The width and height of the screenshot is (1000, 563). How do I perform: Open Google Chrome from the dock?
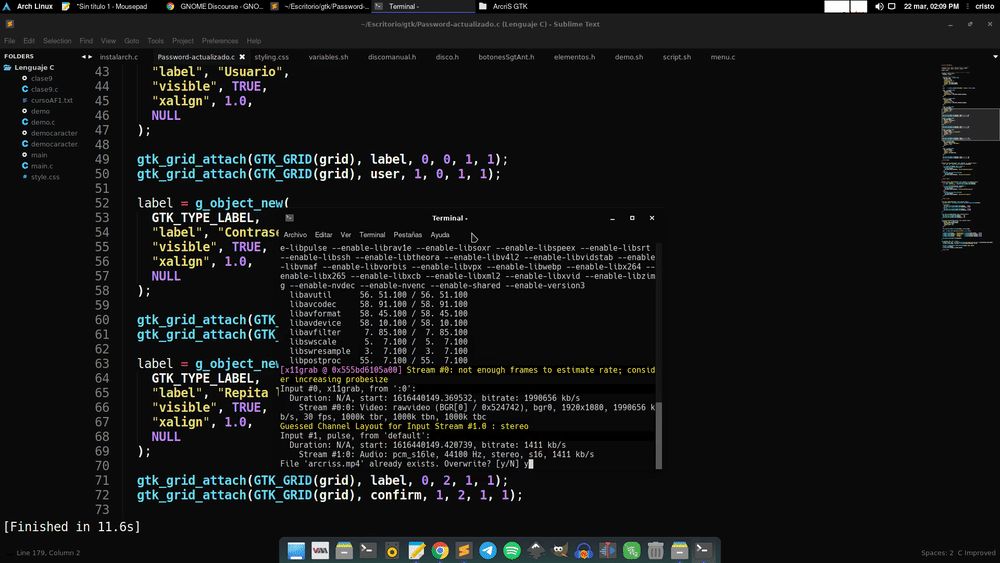440,550
